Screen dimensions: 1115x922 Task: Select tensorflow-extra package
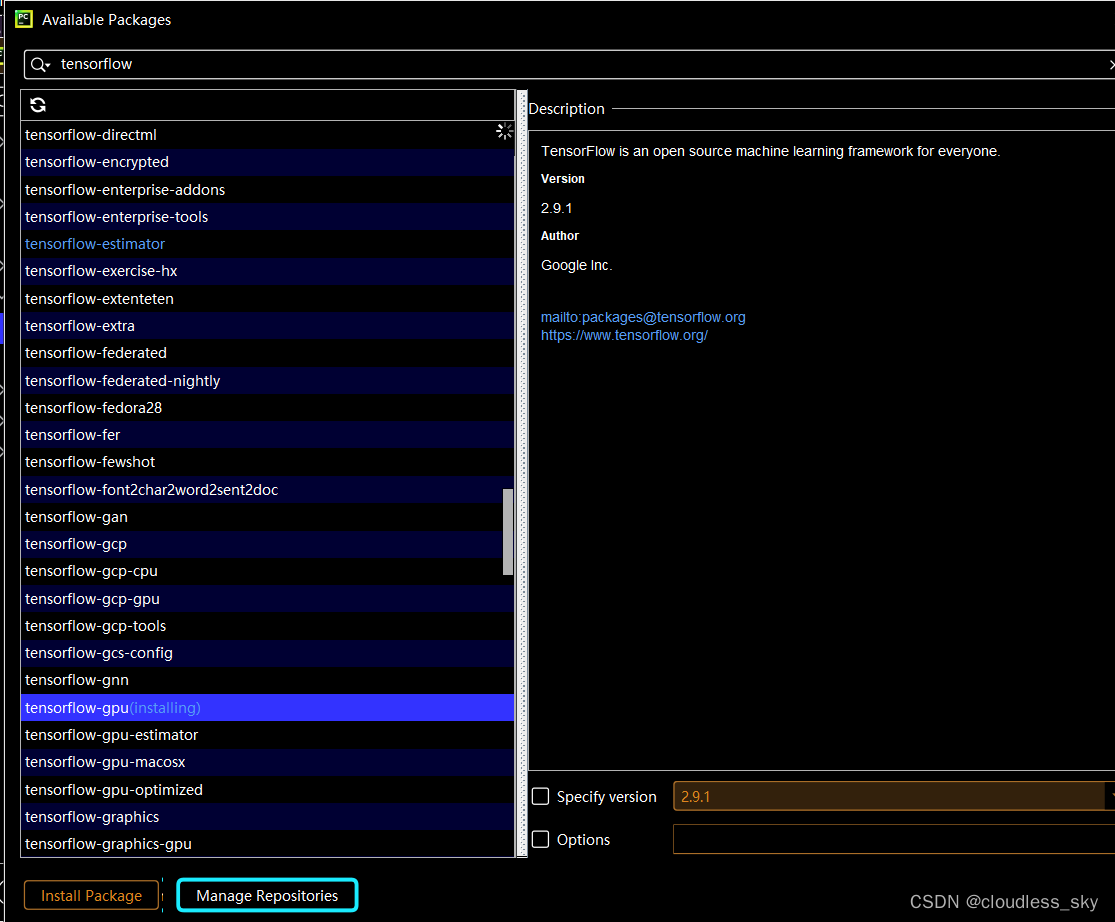(x=267, y=326)
